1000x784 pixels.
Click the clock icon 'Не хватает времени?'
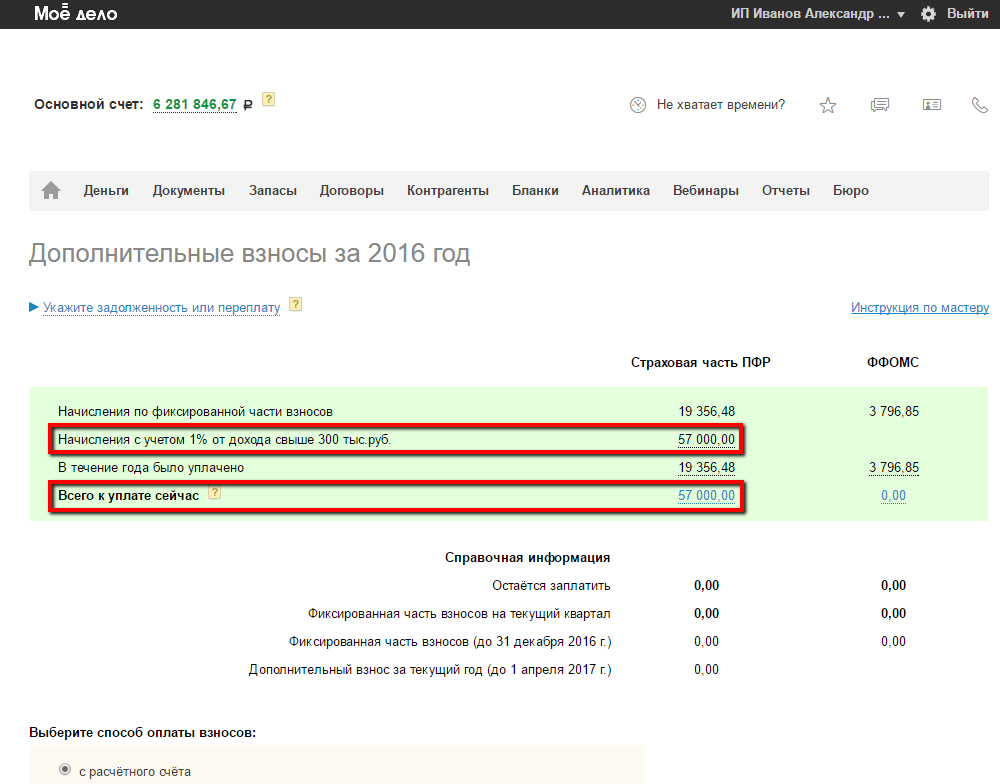(638, 105)
